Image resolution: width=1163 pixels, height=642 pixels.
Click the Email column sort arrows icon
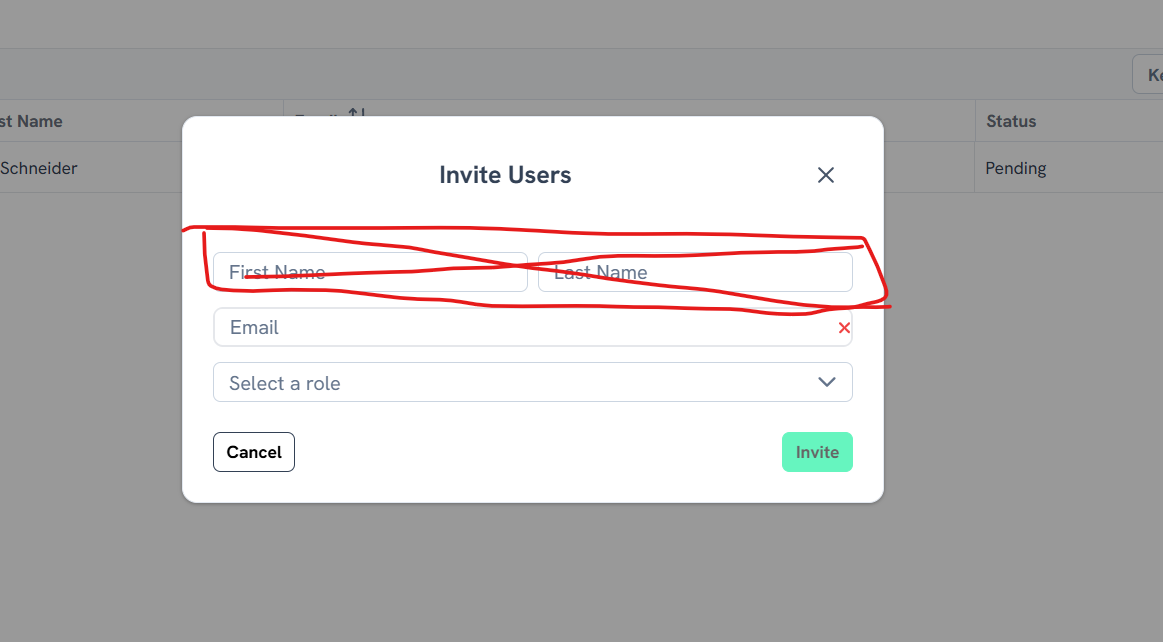(357, 111)
